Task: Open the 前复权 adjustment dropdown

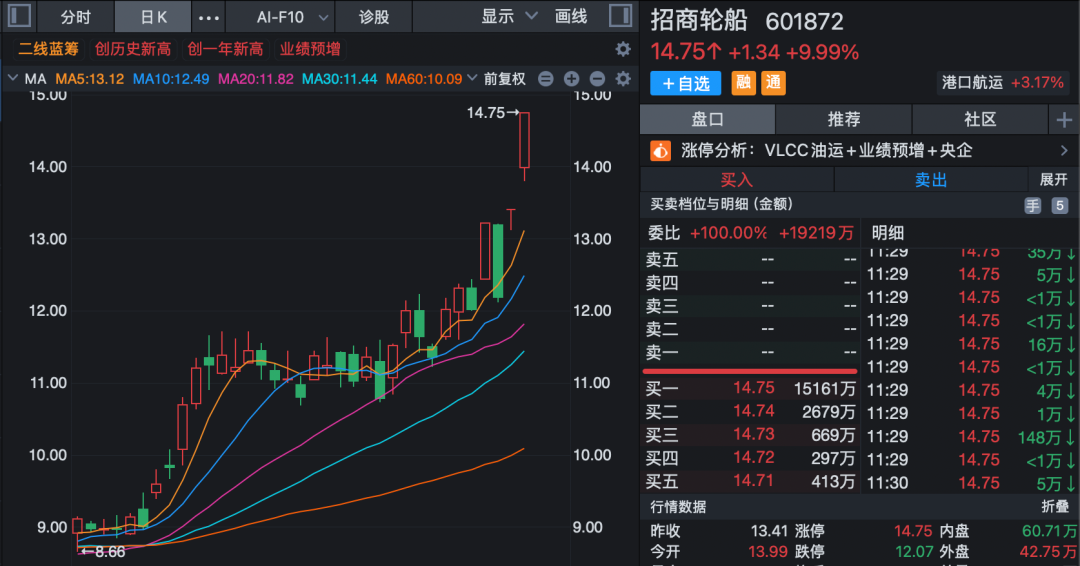Action: (504, 79)
